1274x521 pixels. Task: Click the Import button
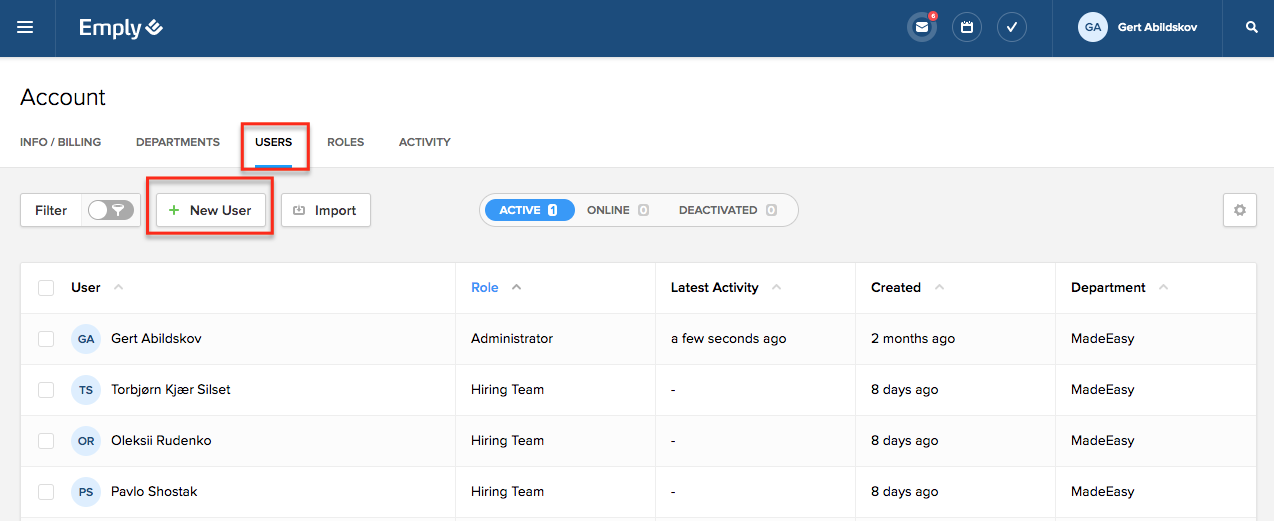tap(325, 210)
